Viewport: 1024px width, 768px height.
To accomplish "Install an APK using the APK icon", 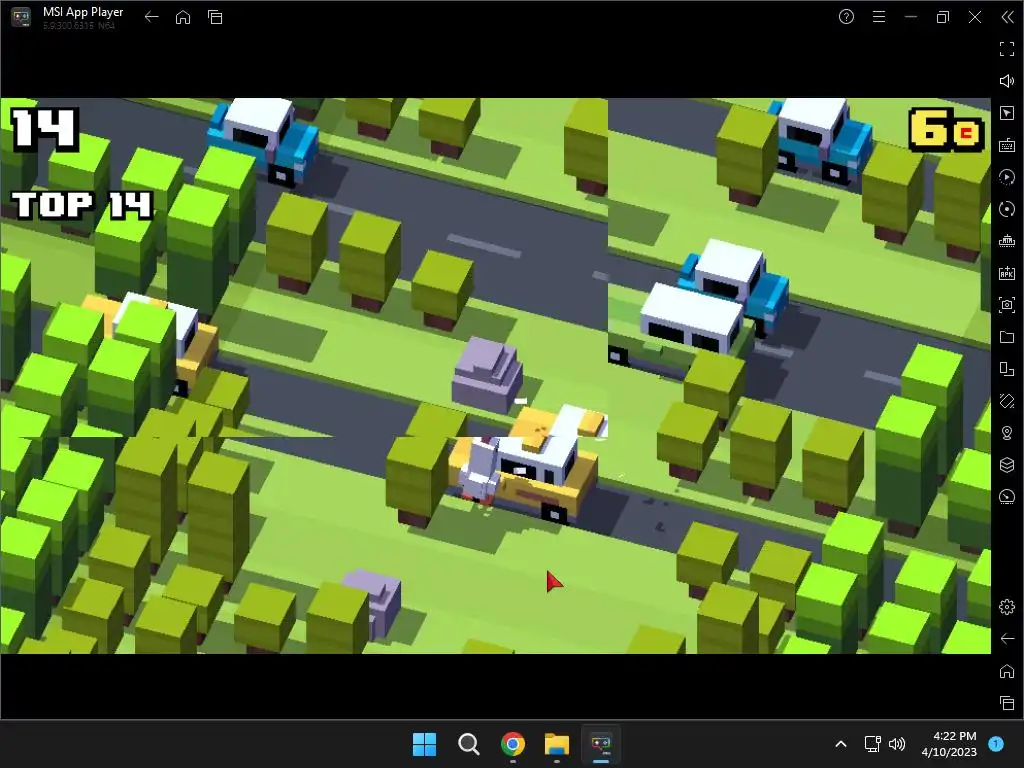I will pos(1006,273).
